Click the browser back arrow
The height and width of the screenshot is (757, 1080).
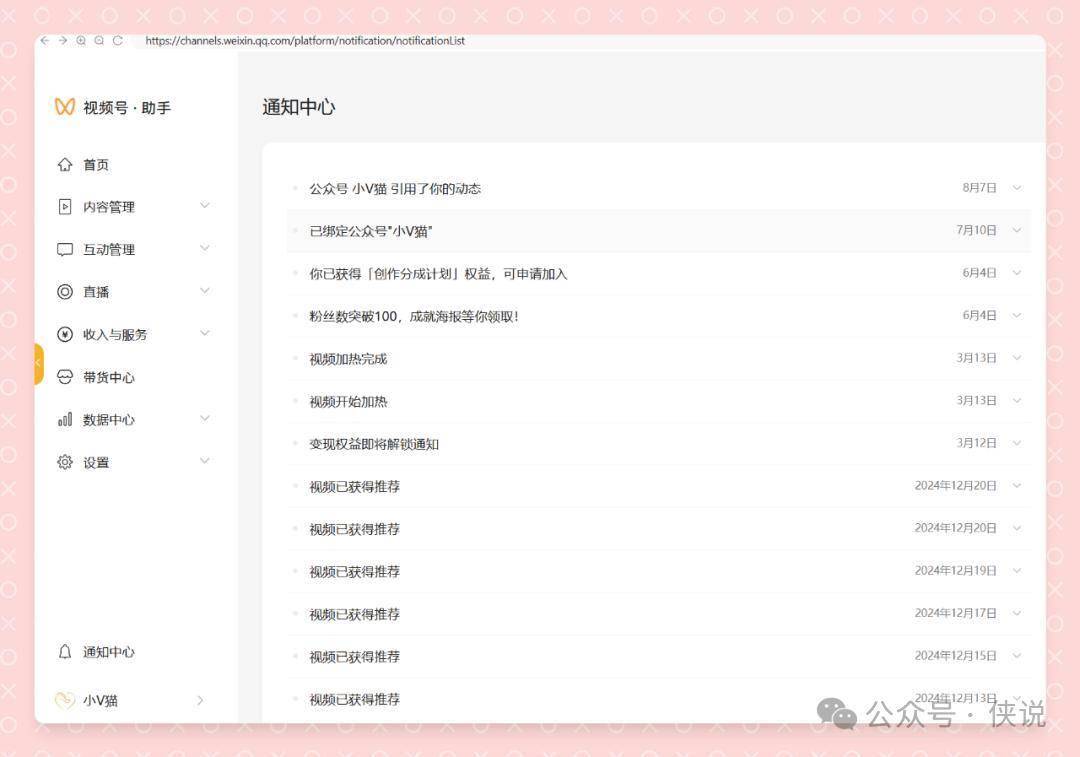tap(45, 41)
